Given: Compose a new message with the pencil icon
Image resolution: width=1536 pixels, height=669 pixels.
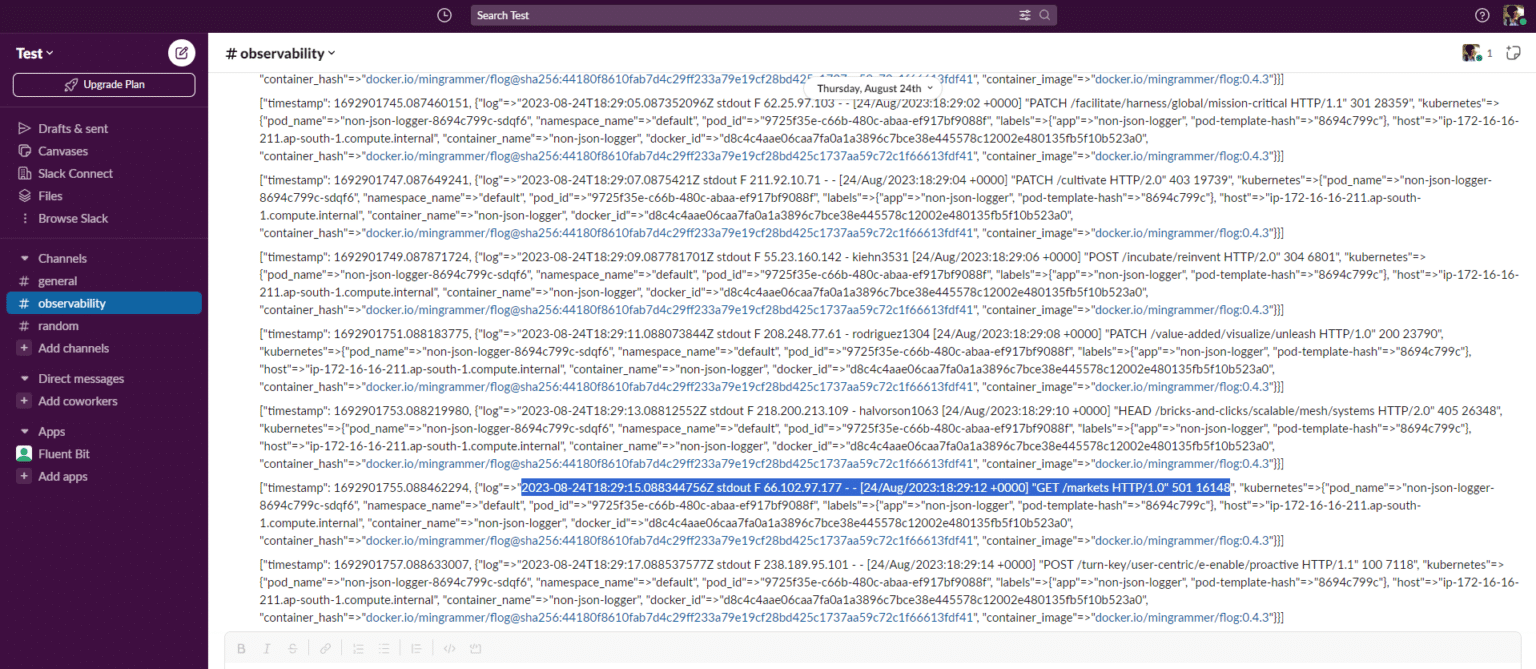Looking at the screenshot, I should (x=181, y=52).
